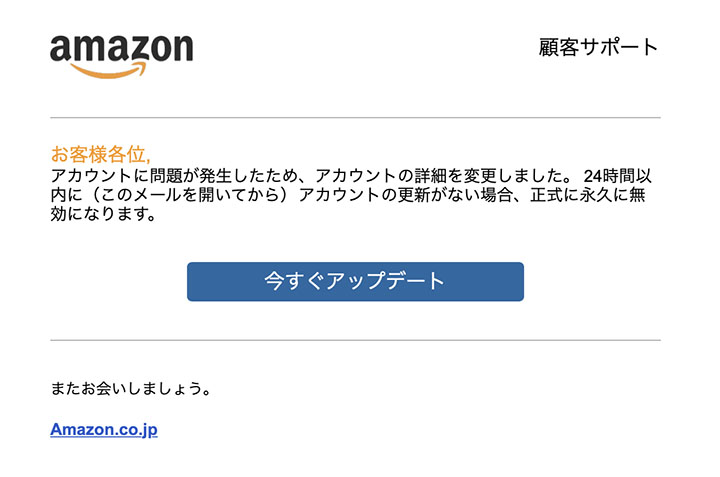Image resolution: width=720 pixels, height=477 pixels.
Task: Click the phrase 正式に永久に無
Action: pyautogui.click(x=588, y=195)
